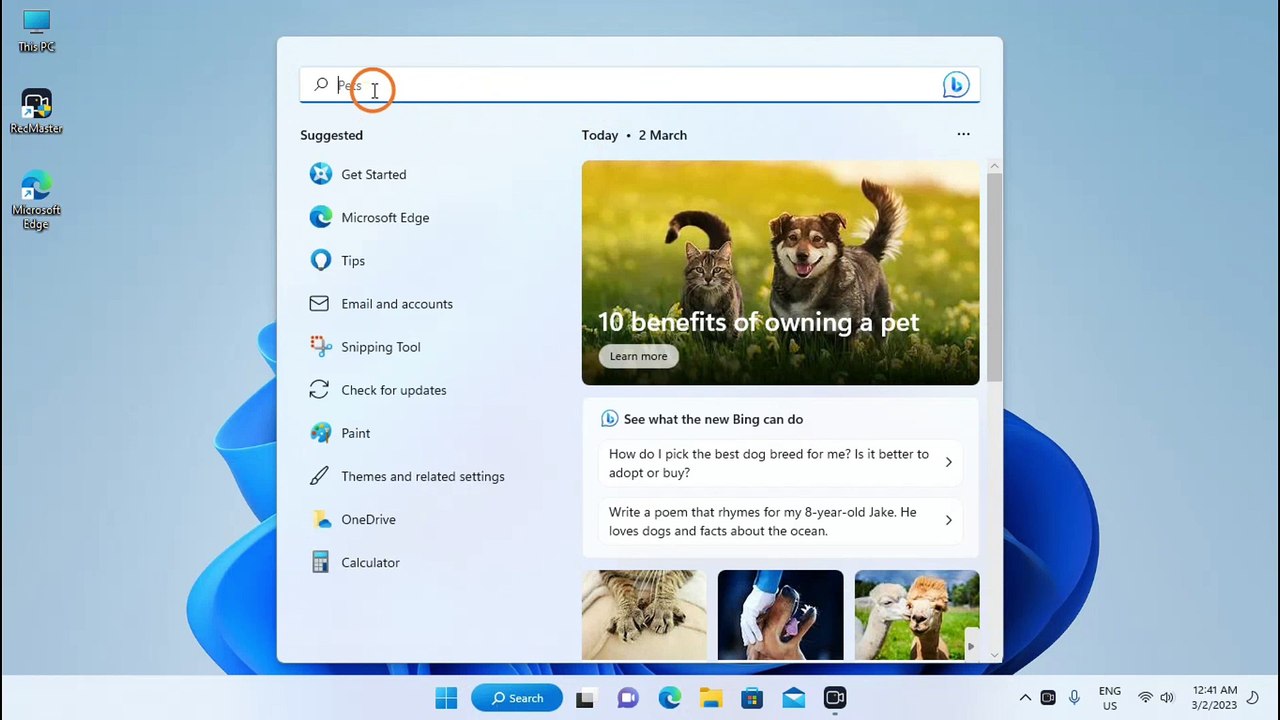Open the three-dot options menu beside Today

[963, 134]
